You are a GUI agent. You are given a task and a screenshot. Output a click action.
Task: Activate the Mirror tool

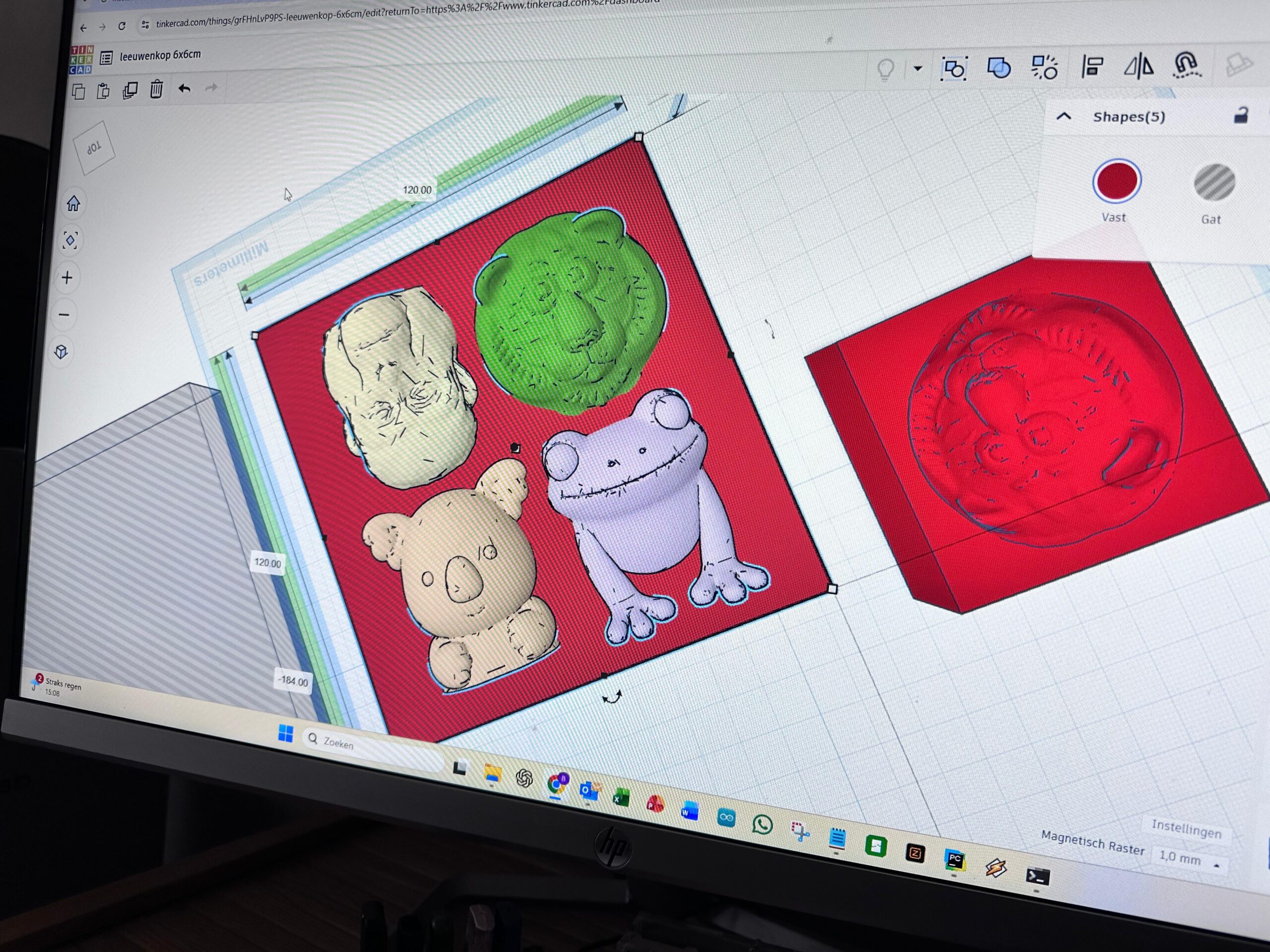point(1139,66)
